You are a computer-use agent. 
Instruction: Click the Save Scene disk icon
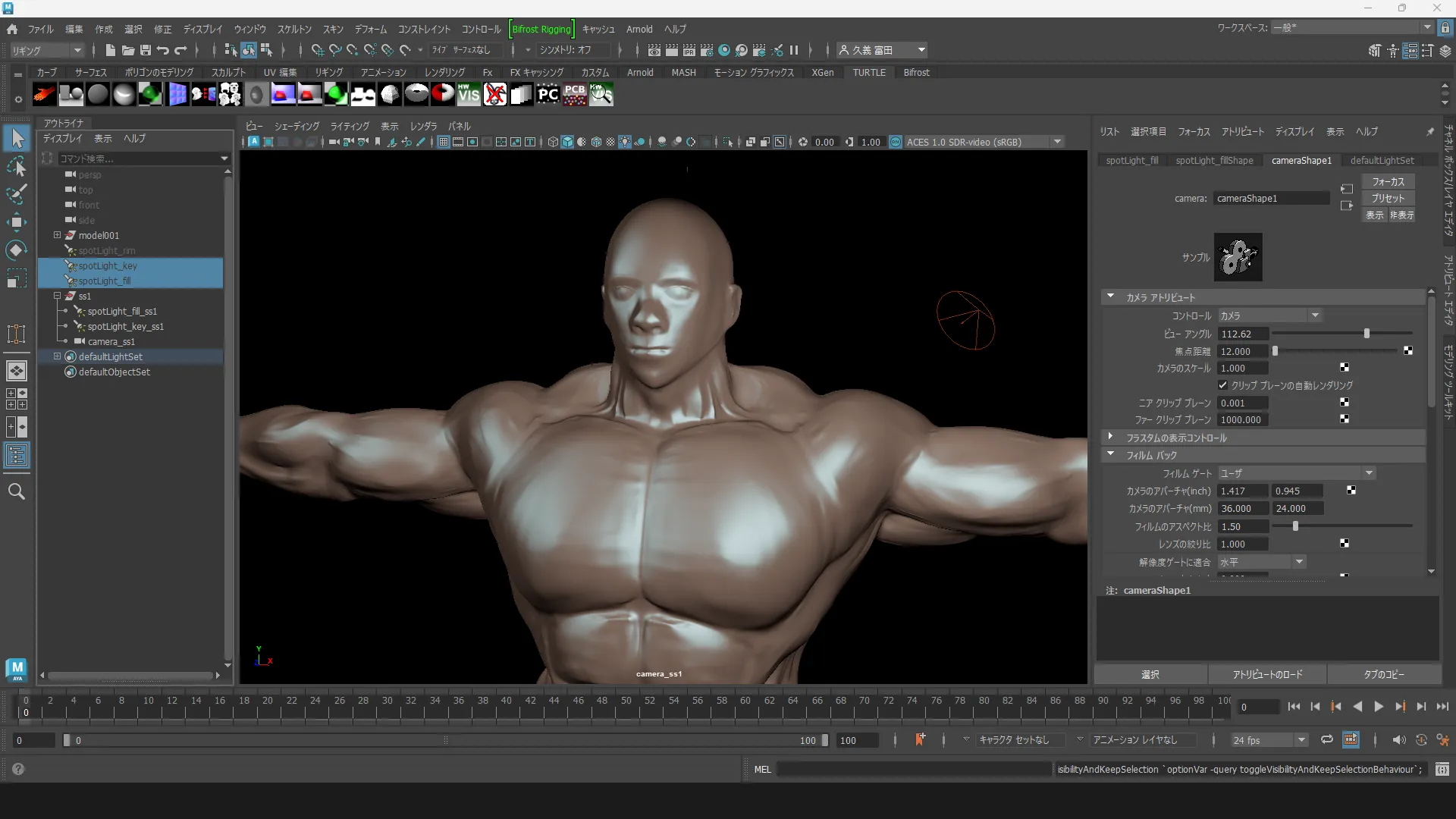[x=146, y=50]
